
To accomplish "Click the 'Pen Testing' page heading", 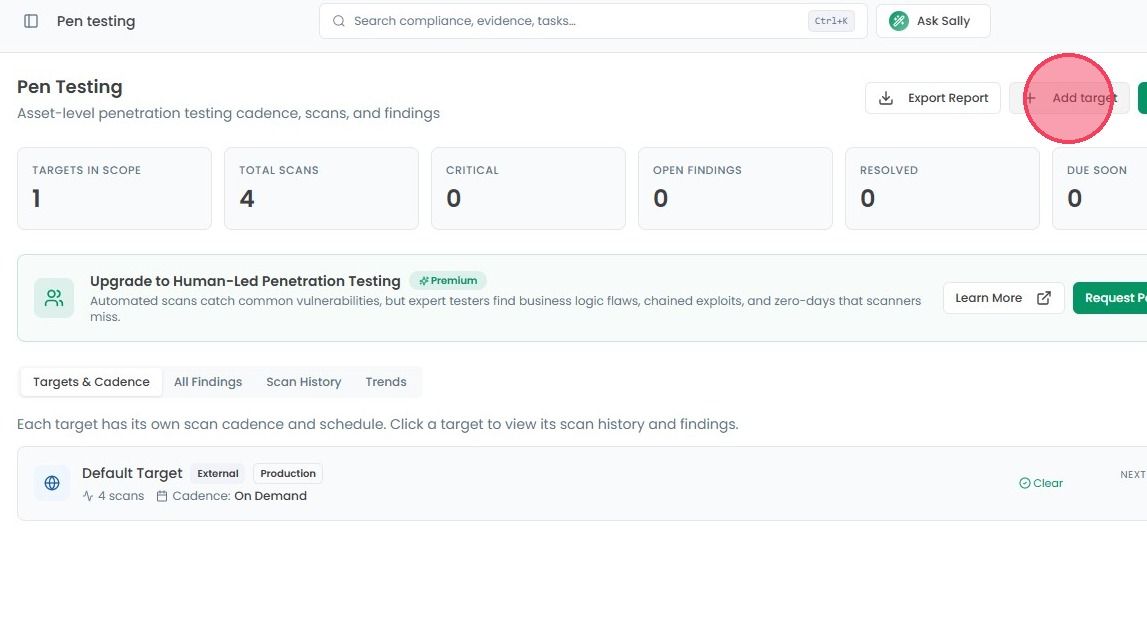I will click(x=69, y=87).
